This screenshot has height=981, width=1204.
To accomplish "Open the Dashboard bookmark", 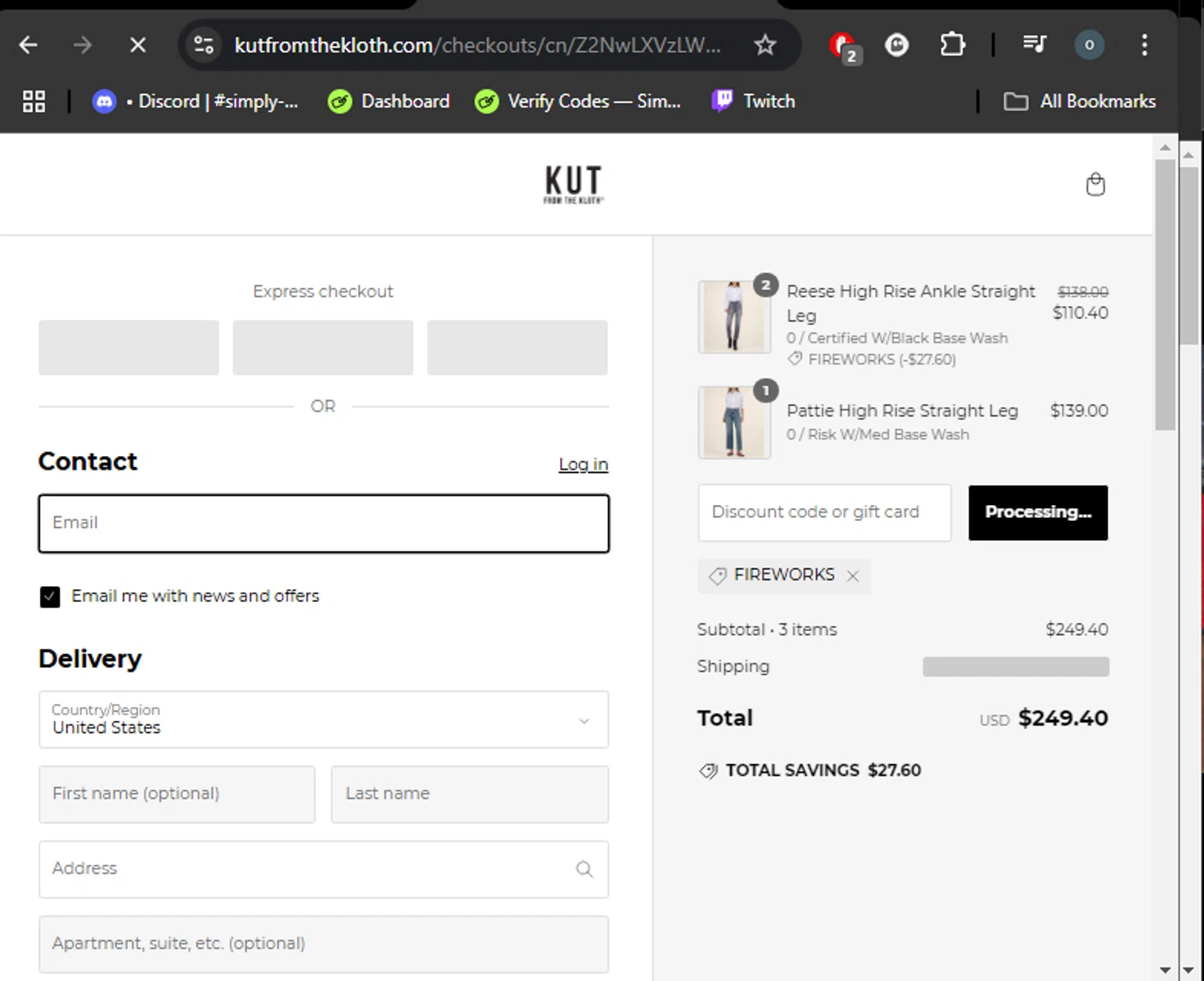I will (x=388, y=101).
